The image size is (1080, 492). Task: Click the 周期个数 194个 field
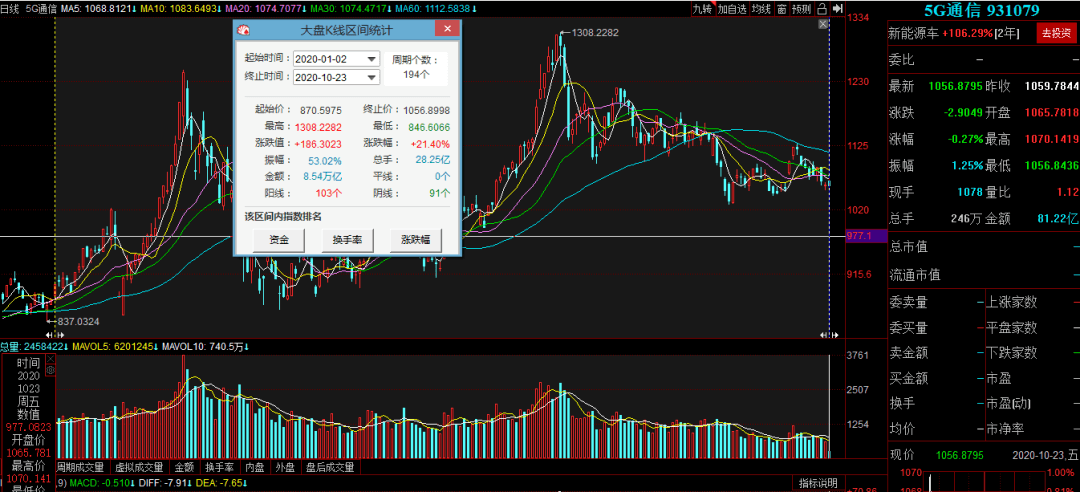click(x=415, y=68)
